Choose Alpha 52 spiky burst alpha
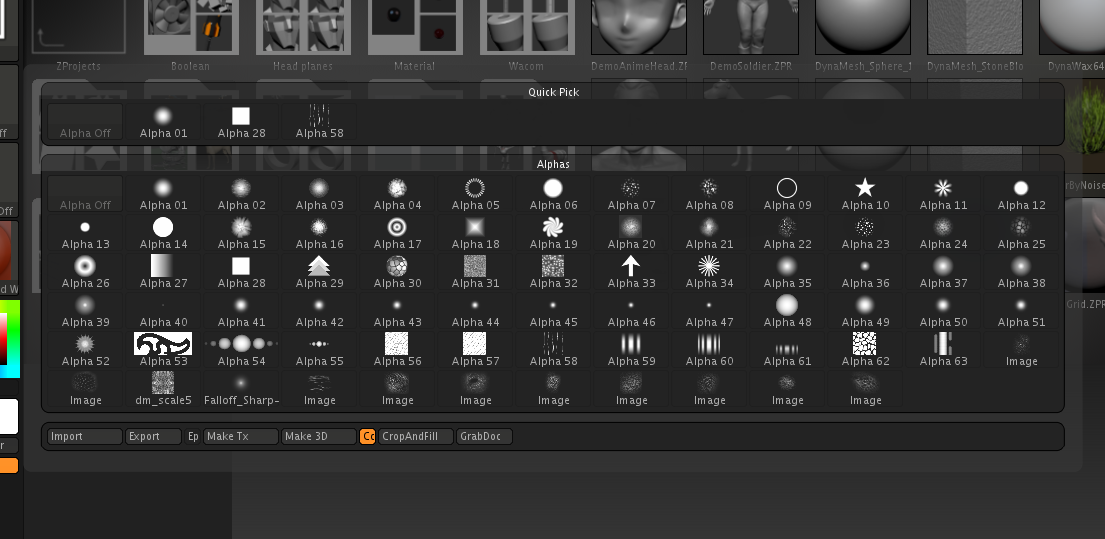This screenshot has height=539, width=1105. point(85,349)
